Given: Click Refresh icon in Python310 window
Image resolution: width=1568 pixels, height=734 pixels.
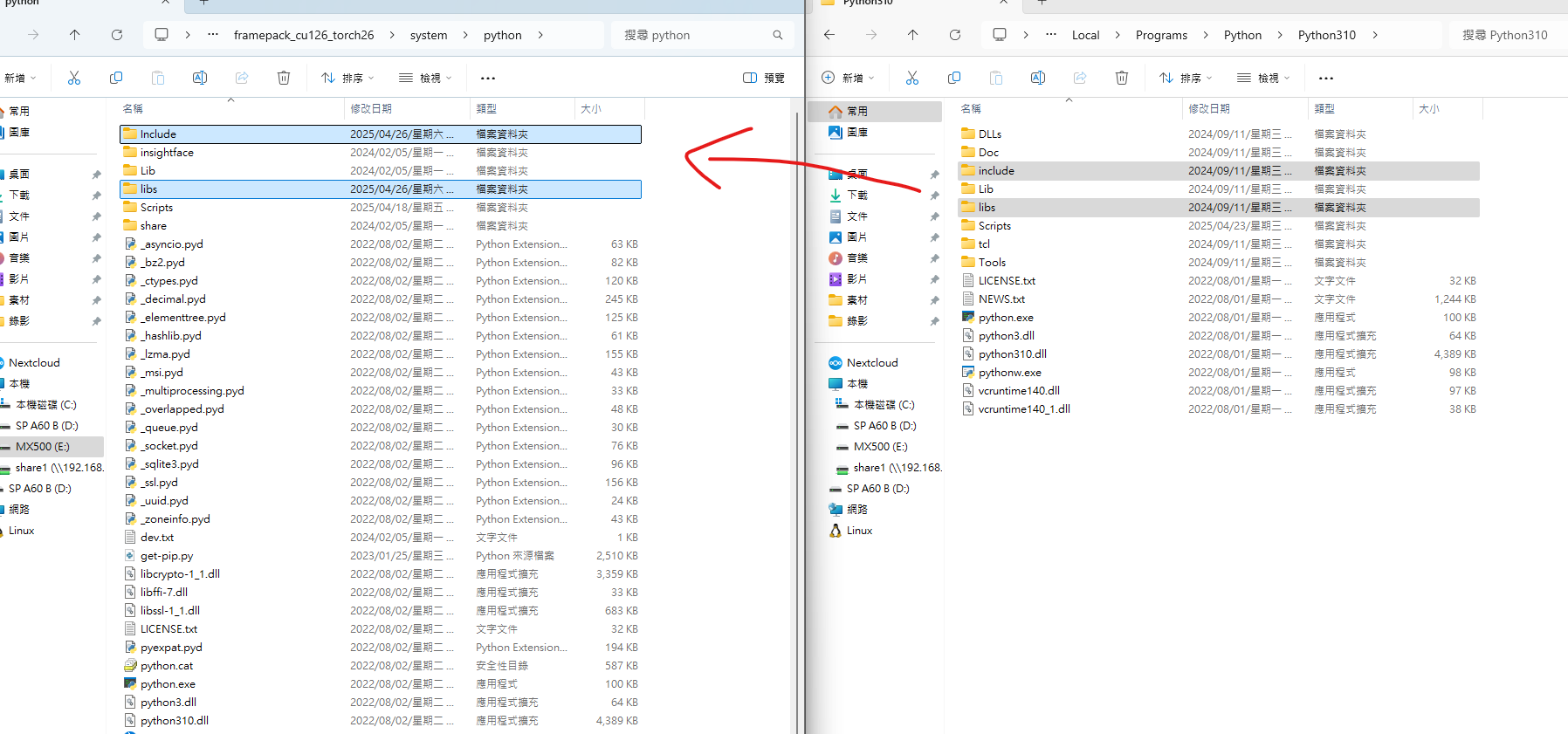Looking at the screenshot, I should (955, 35).
